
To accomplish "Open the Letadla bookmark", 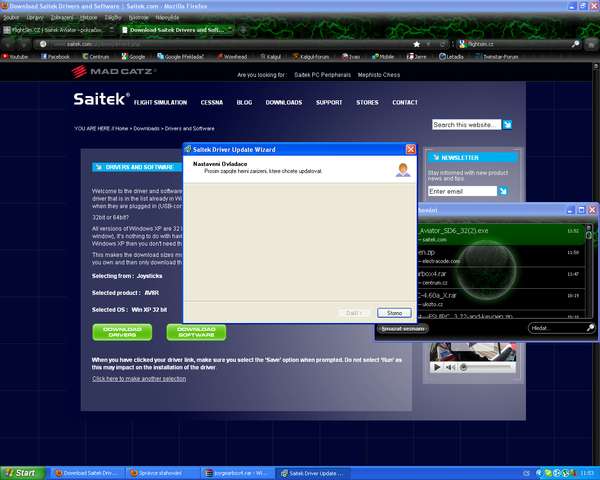I will 451,57.
